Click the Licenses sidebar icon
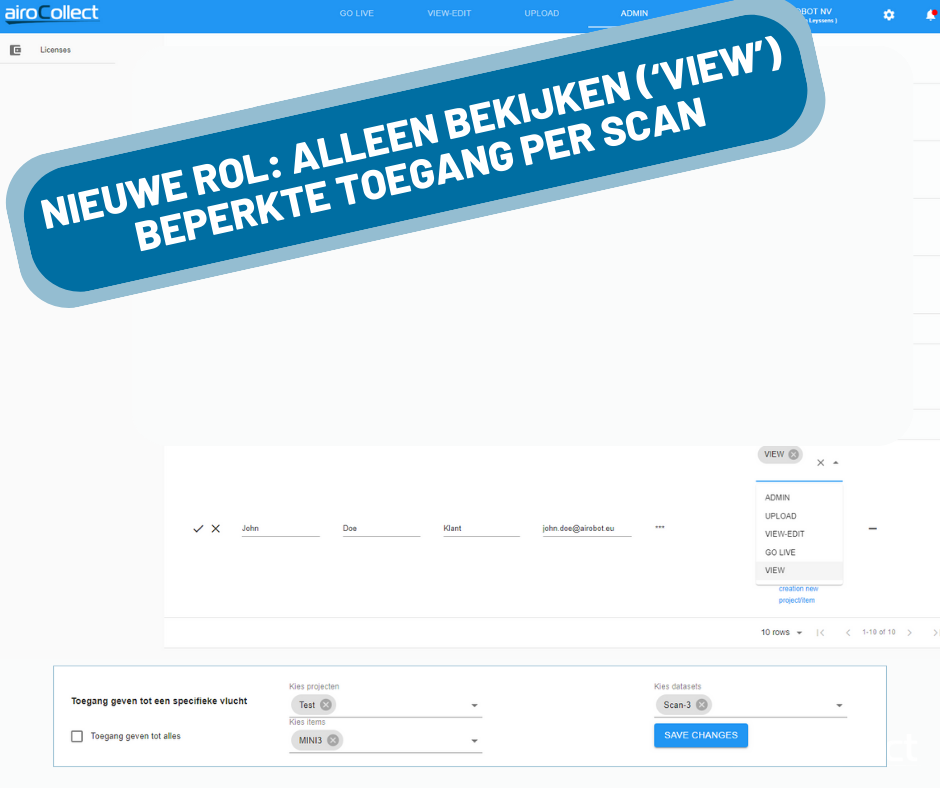This screenshot has width=940, height=788. [15, 49]
